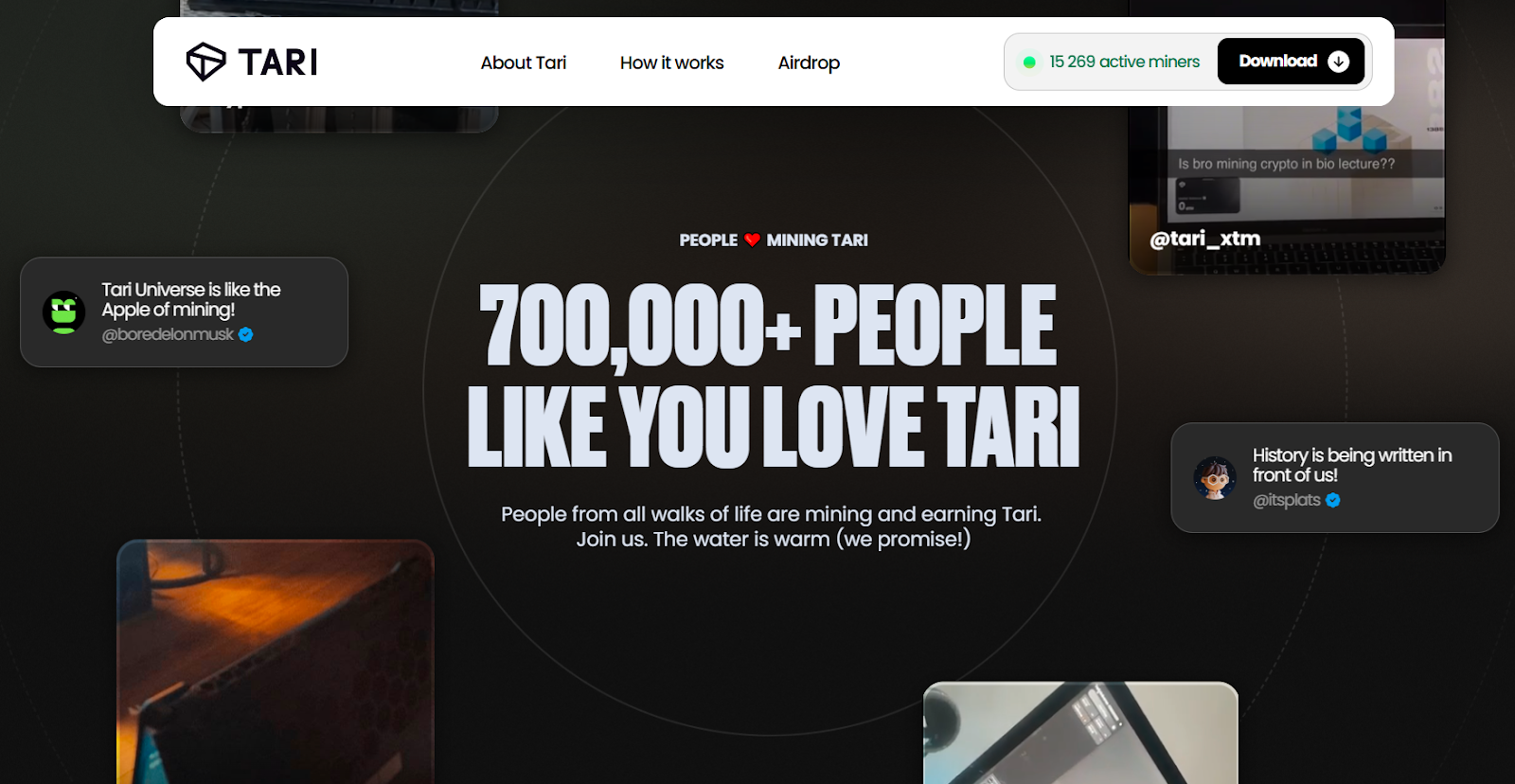Open the @itsplats handle link
1515x784 pixels.
1287,500
